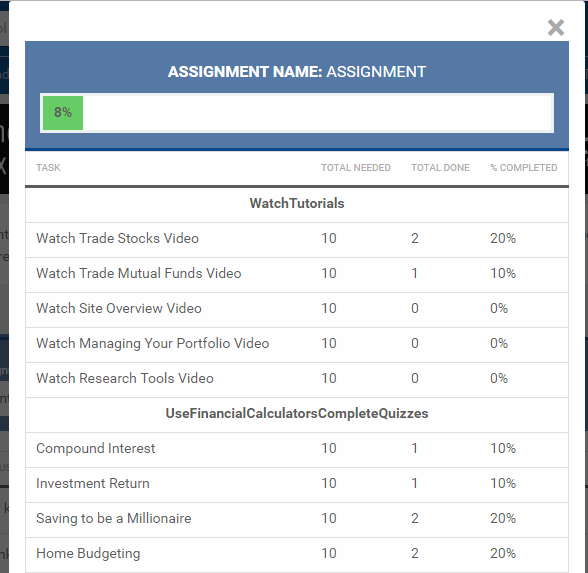The image size is (588, 573).
Task: Open the Watch Trade Stocks Video task
Action: 117,238
